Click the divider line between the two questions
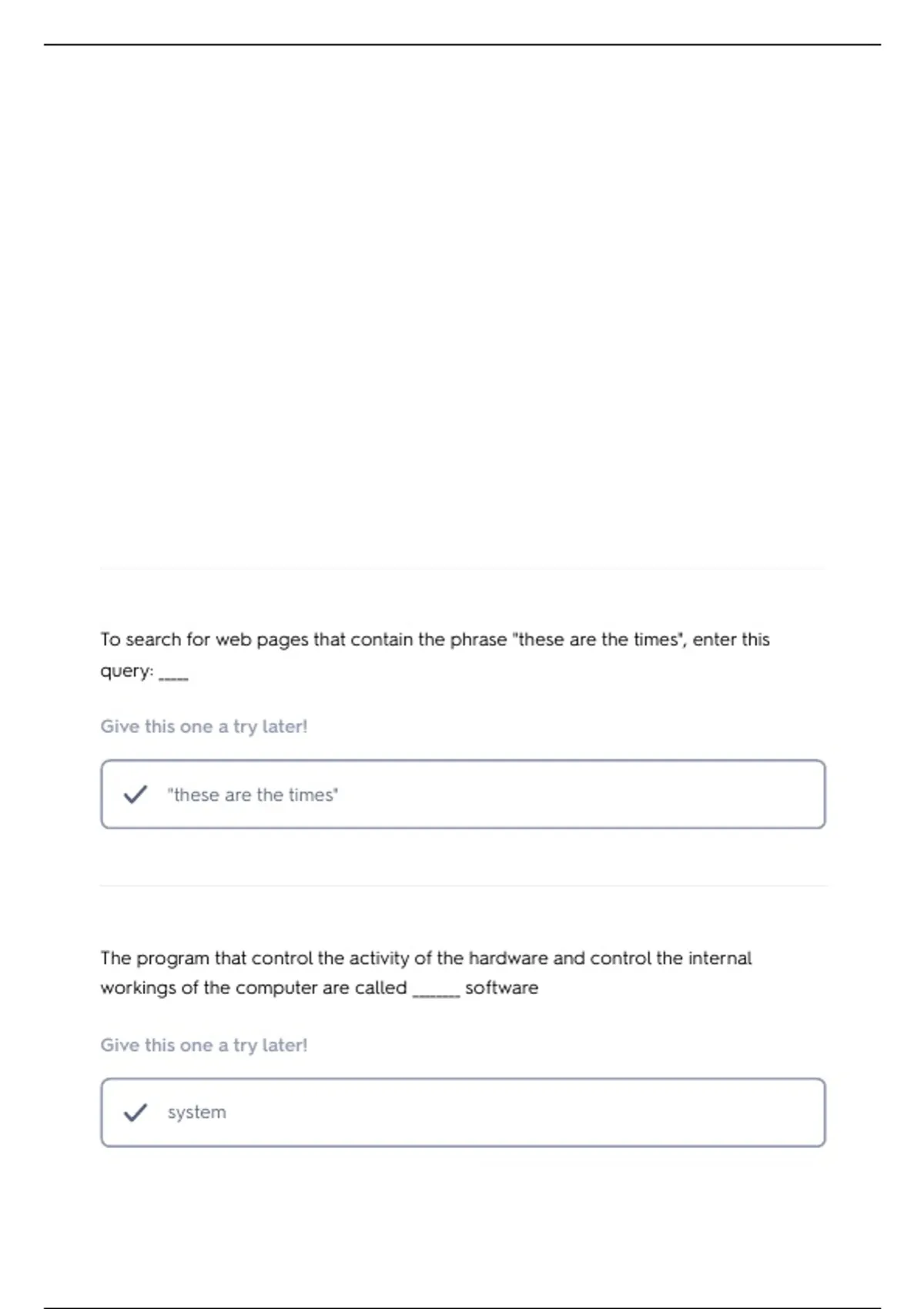Screen dimensions: 924x1309 [463, 886]
